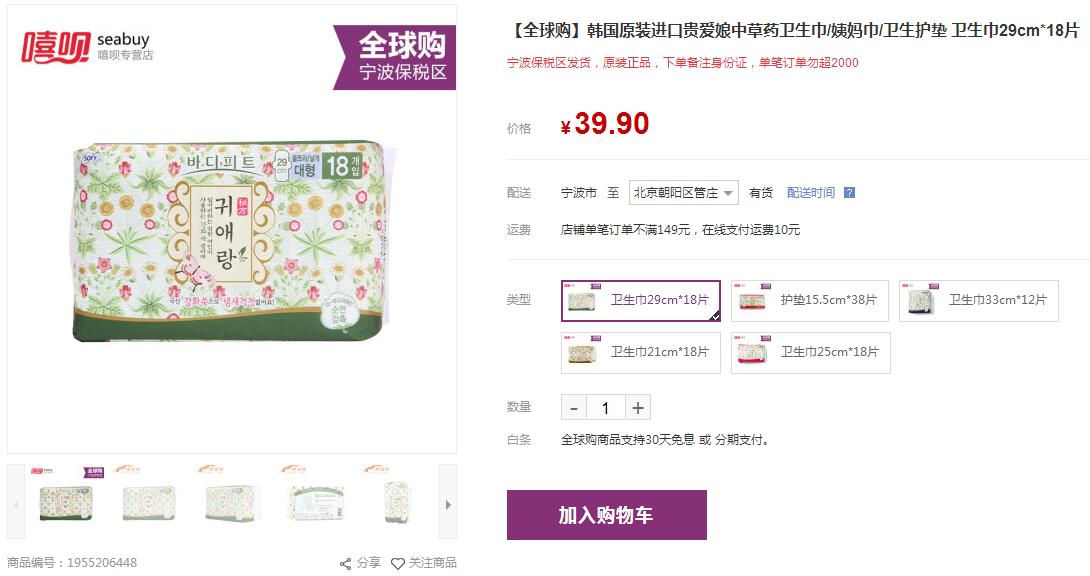Click the delivery time help icon

849,193
